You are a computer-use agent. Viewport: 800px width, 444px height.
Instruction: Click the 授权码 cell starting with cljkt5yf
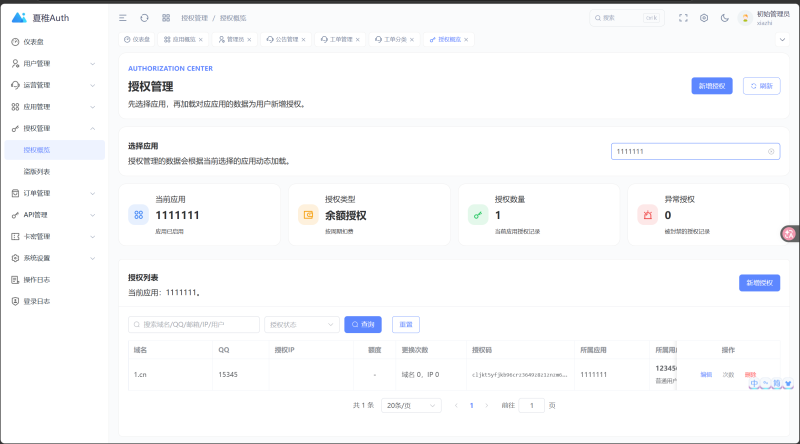pyautogui.click(x=519, y=375)
